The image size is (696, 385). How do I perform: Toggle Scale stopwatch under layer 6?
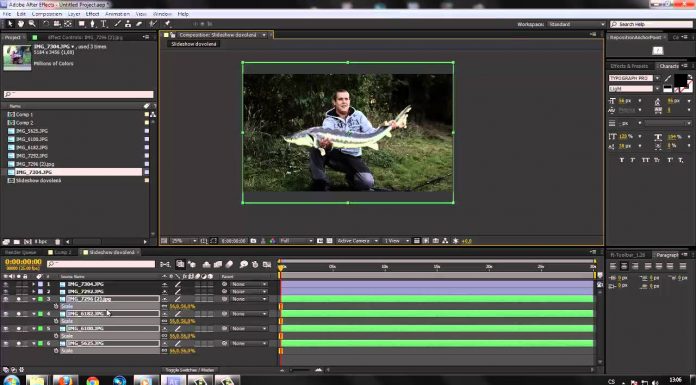click(x=56, y=351)
